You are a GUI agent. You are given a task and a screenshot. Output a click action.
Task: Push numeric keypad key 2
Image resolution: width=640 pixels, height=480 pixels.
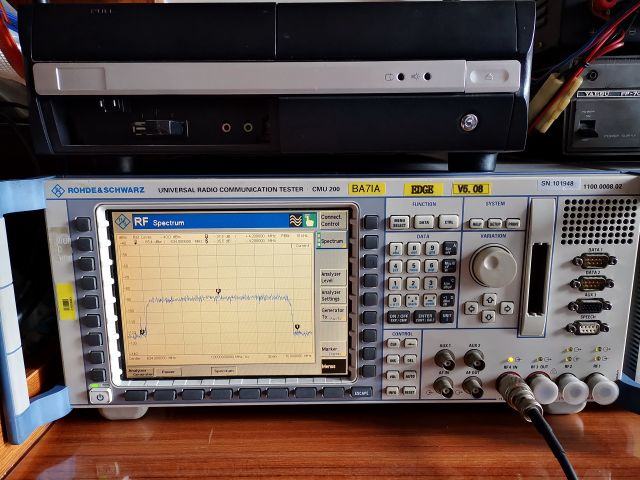pos(413,284)
